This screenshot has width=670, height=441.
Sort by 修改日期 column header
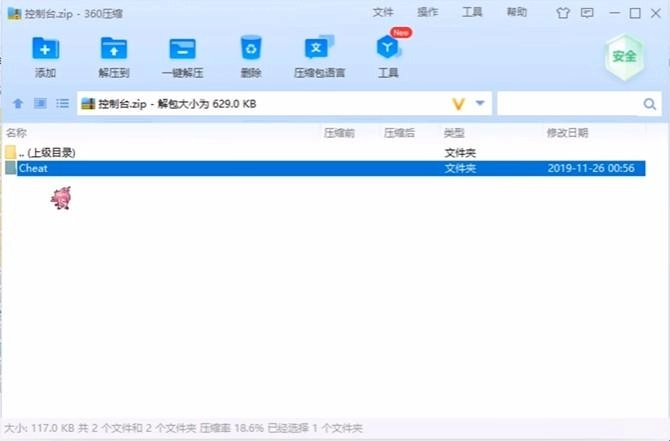[567, 132]
